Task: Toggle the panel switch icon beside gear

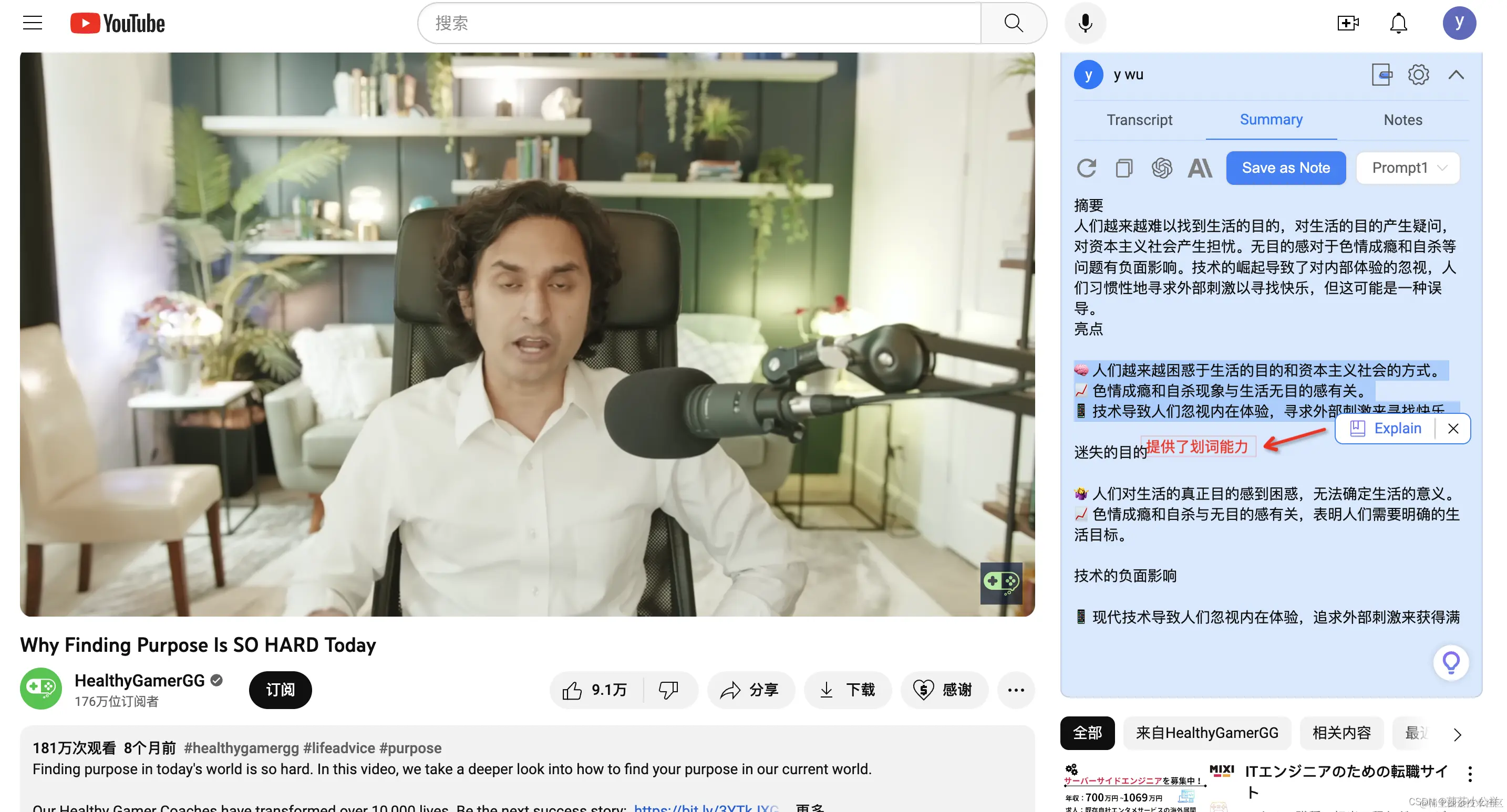Action: (x=1381, y=75)
